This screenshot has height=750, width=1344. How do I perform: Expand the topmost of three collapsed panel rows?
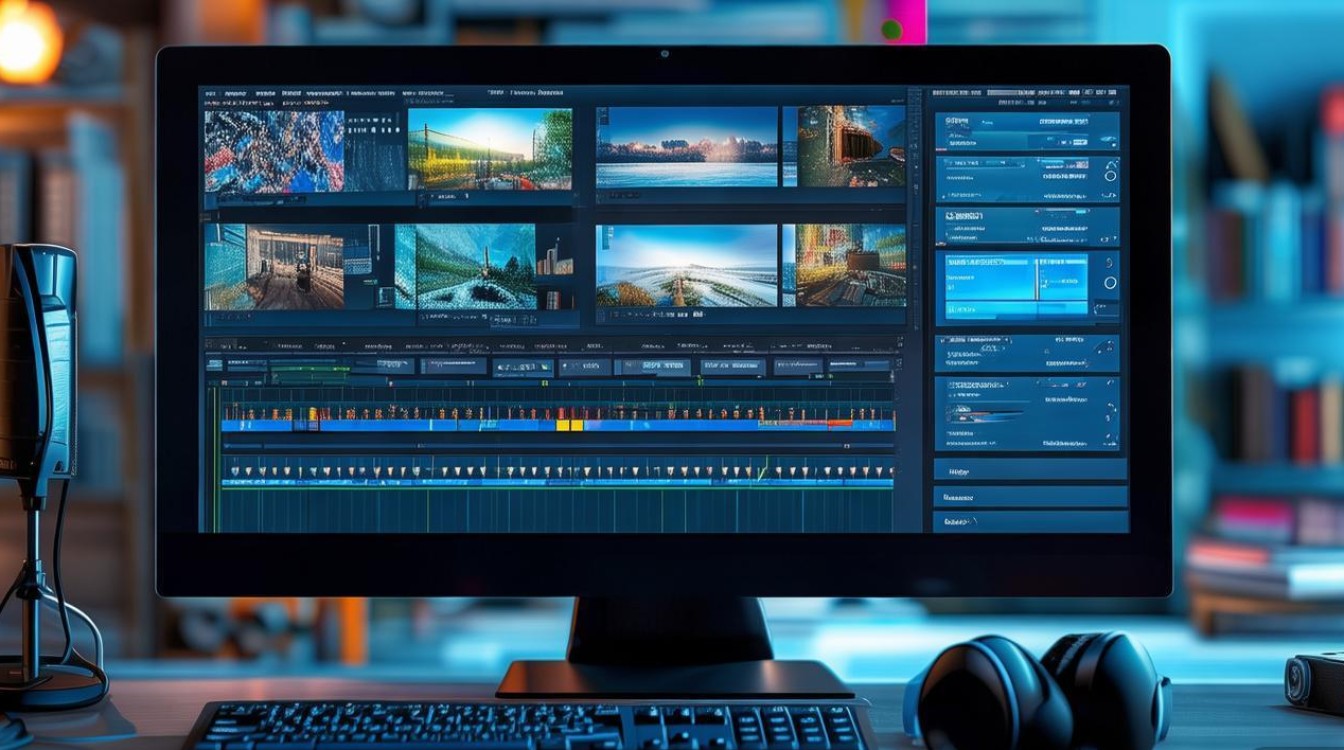coord(1030,469)
